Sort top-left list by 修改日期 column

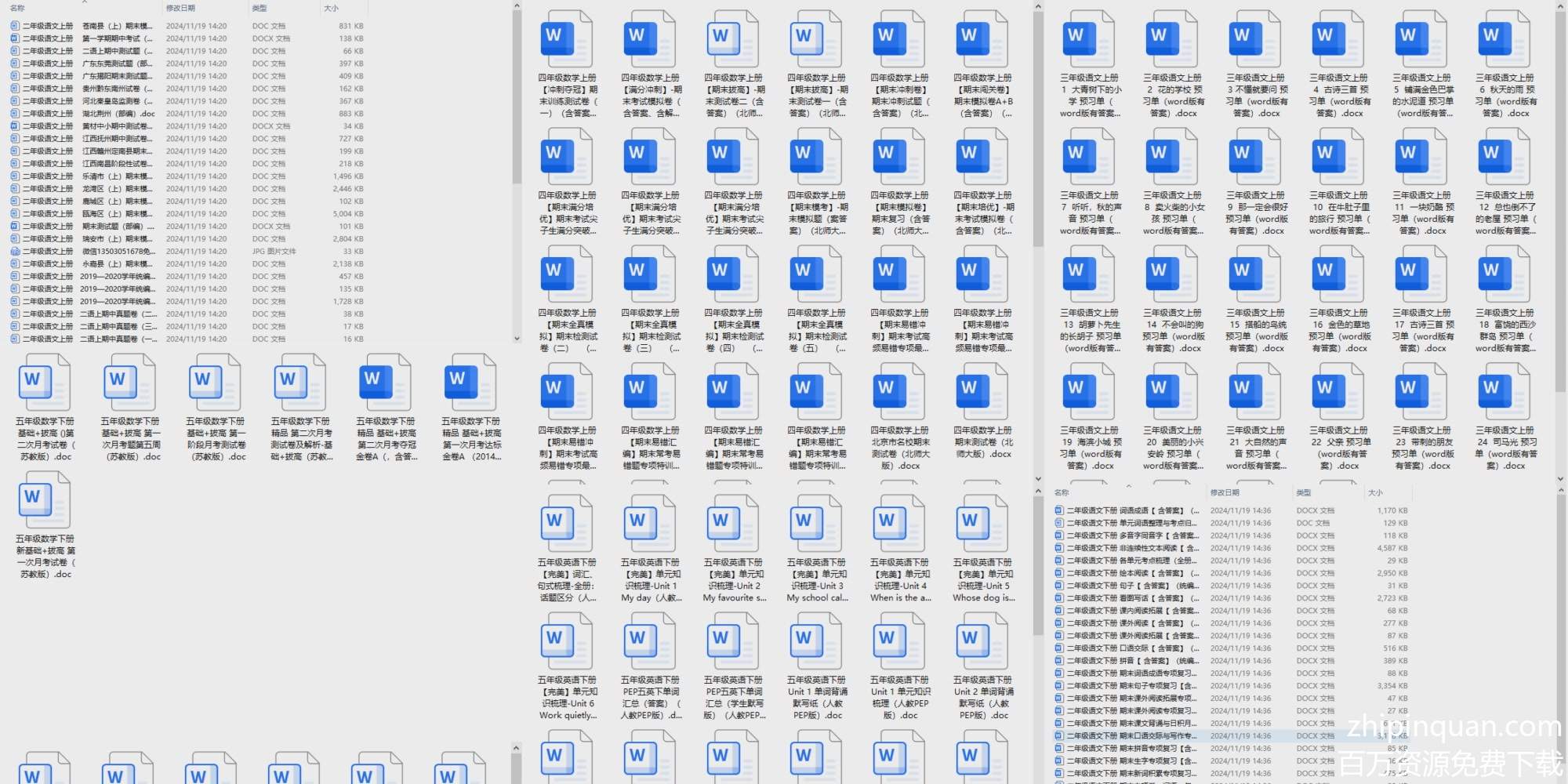[x=180, y=8]
